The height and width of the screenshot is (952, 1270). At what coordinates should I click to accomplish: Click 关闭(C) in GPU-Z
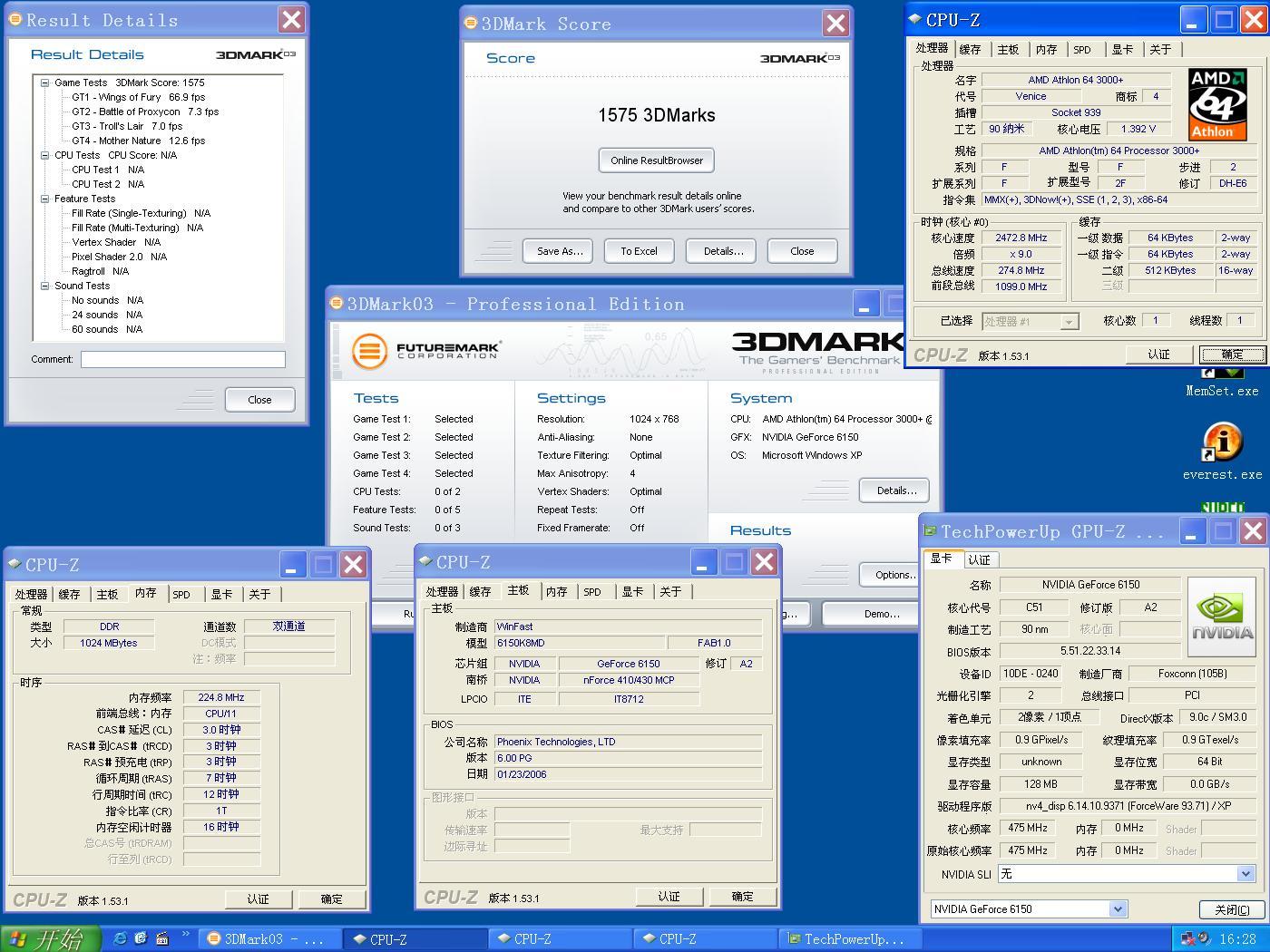click(1231, 909)
